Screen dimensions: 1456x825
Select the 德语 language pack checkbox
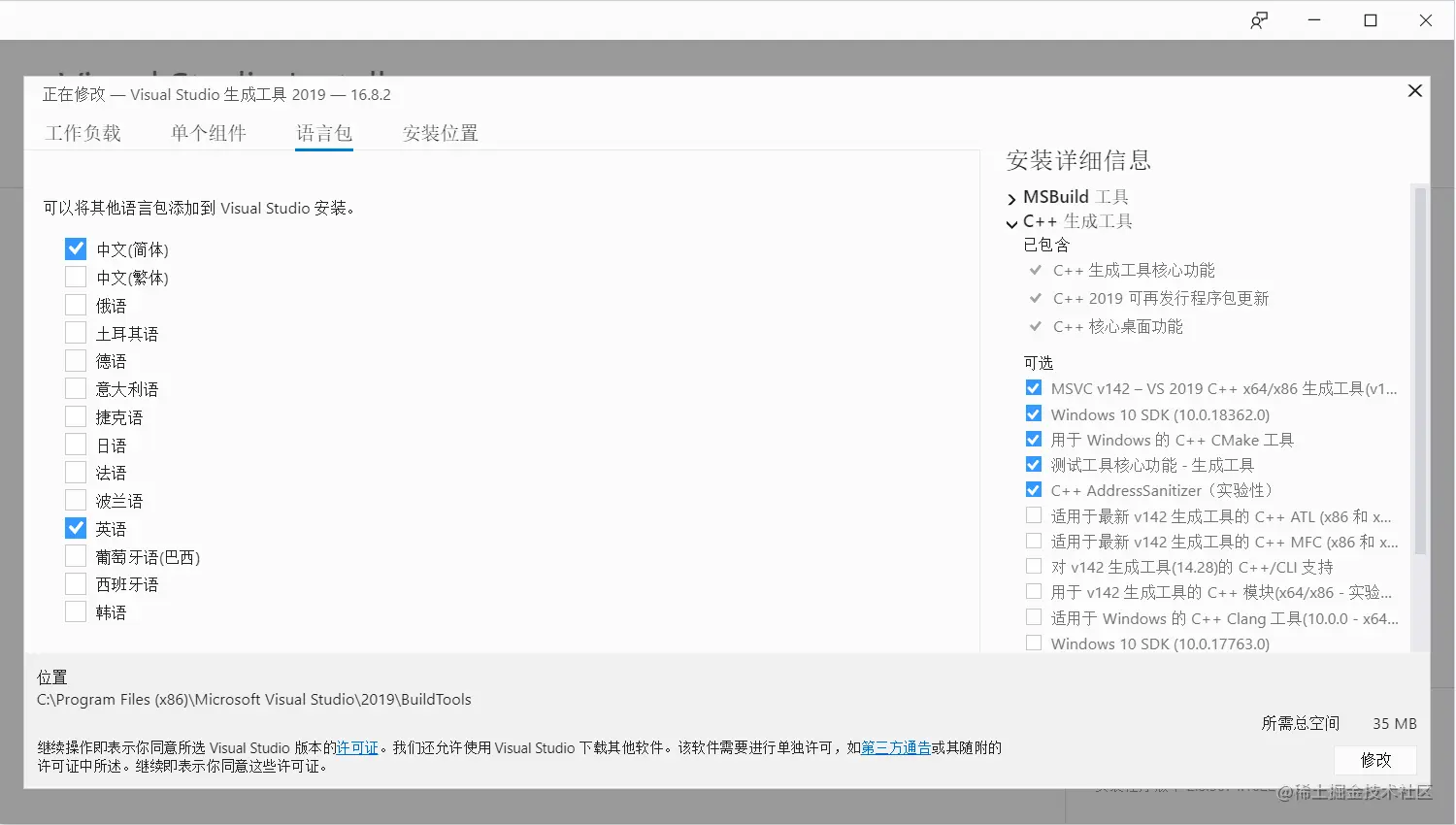tap(76, 361)
